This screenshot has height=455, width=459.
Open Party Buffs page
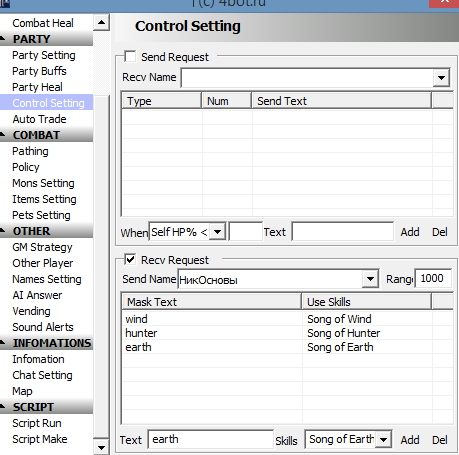pos(39,71)
